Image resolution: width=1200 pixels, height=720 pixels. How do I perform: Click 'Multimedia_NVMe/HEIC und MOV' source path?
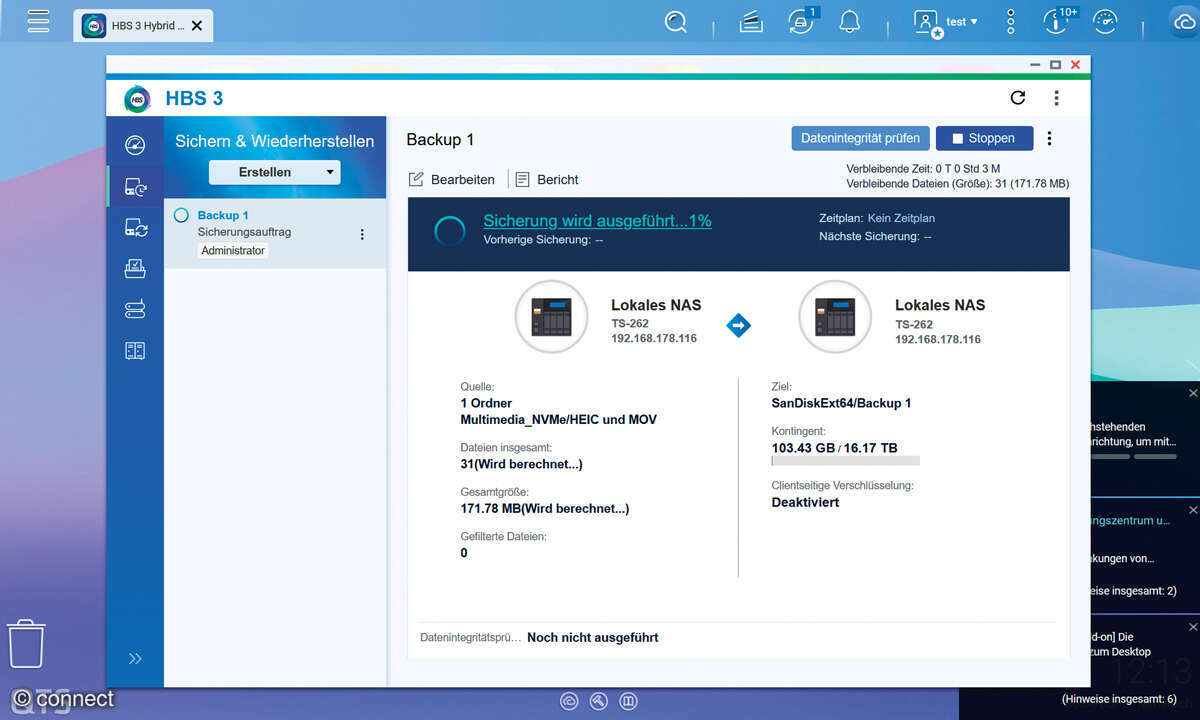[558, 419]
